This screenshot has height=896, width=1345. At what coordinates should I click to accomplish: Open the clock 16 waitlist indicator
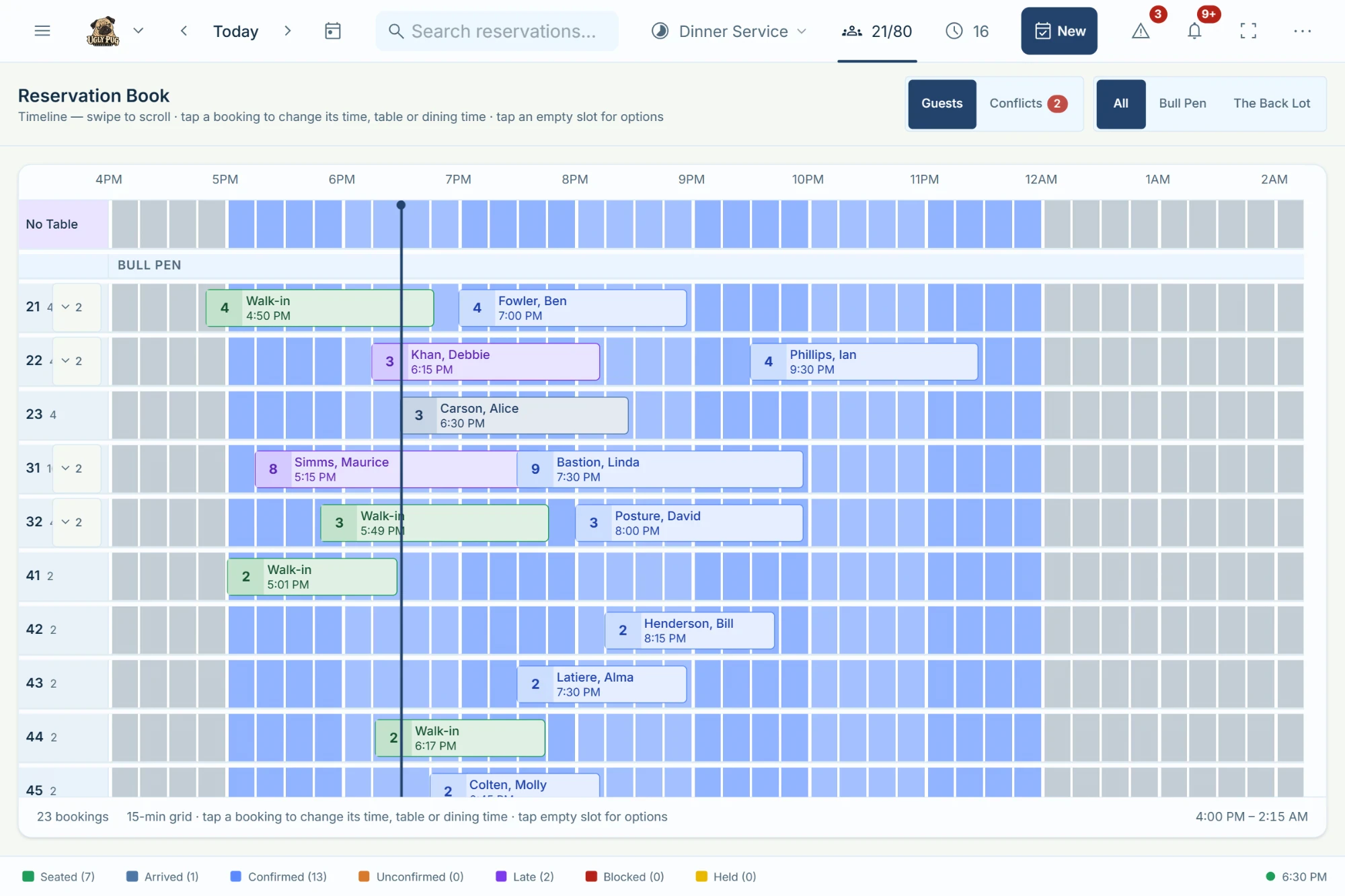(967, 31)
